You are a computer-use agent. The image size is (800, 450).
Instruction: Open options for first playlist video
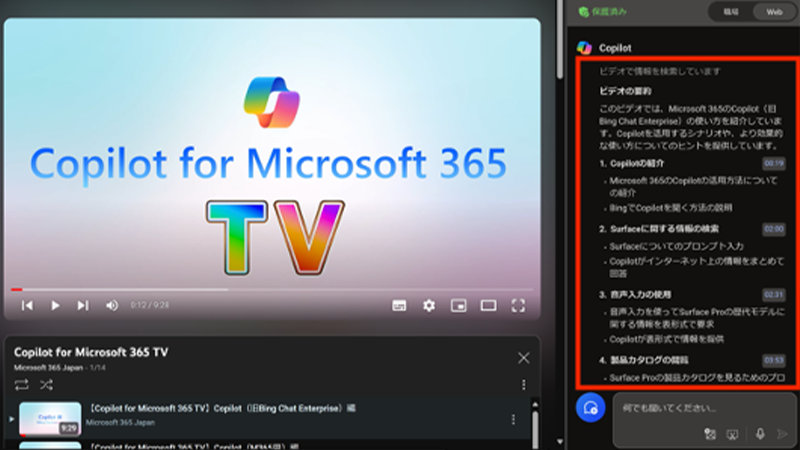click(513, 419)
